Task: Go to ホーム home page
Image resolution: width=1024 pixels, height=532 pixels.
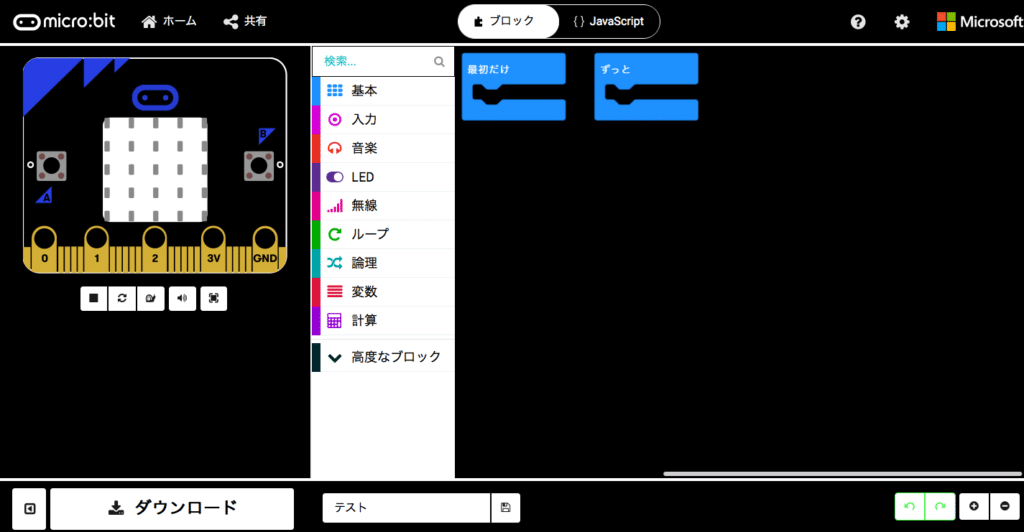Action: [168, 22]
